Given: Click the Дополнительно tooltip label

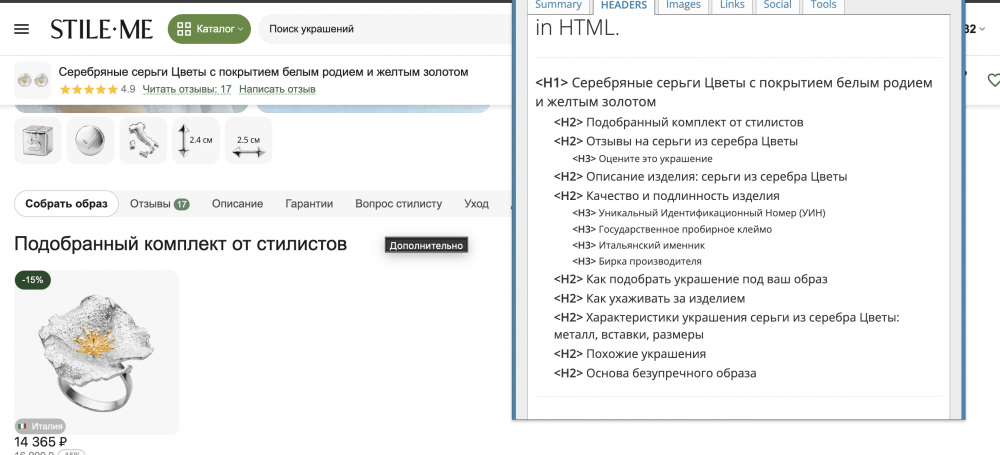Looking at the screenshot, I should click(x=426, y=245).
